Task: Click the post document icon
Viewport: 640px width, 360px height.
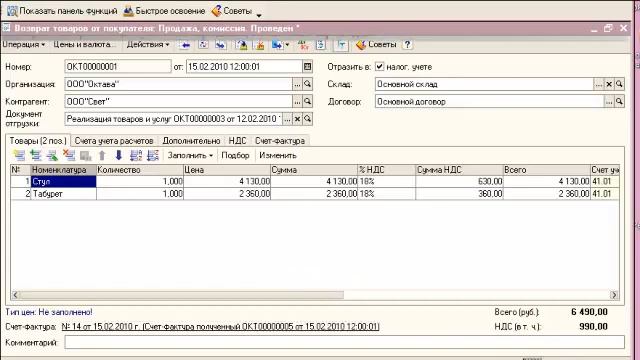Action: pyautogui.click(x=242, y=45)
